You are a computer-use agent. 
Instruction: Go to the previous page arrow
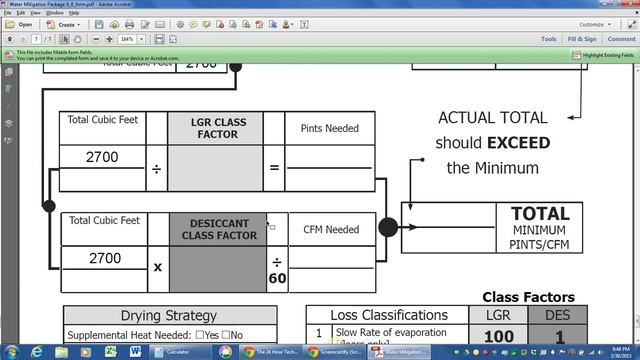(x=10, y=39)
